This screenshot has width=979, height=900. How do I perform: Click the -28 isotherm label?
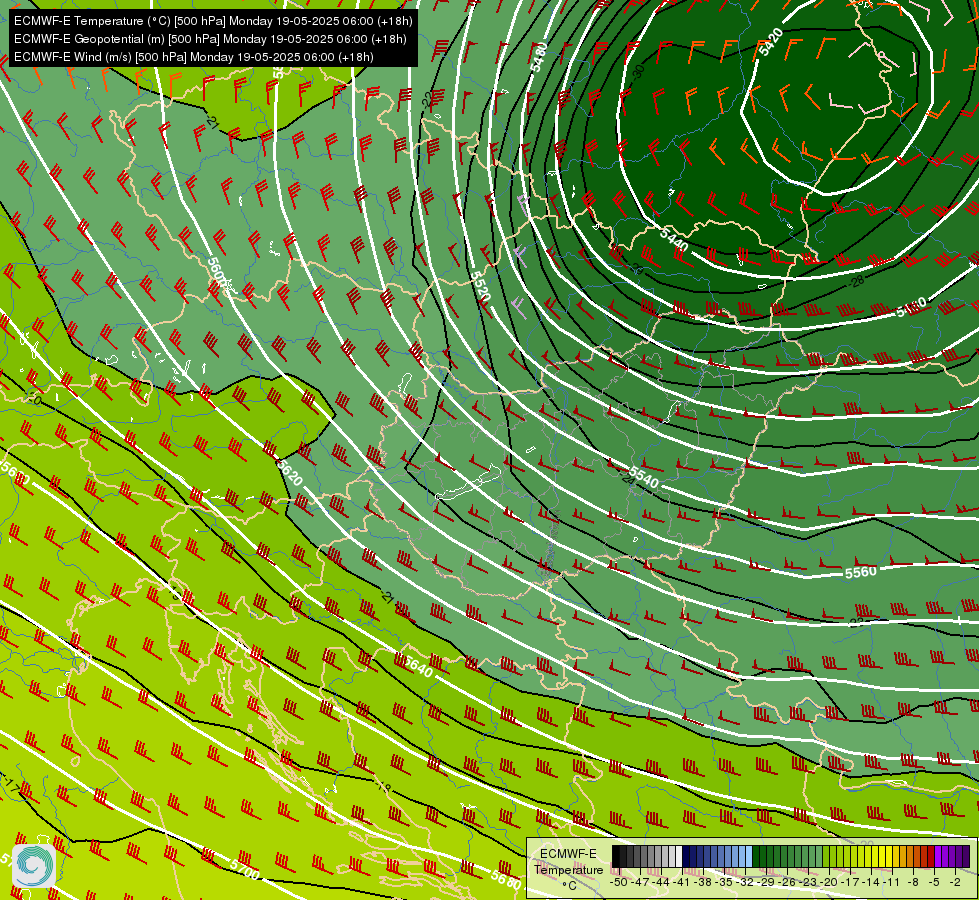(857, 282)
